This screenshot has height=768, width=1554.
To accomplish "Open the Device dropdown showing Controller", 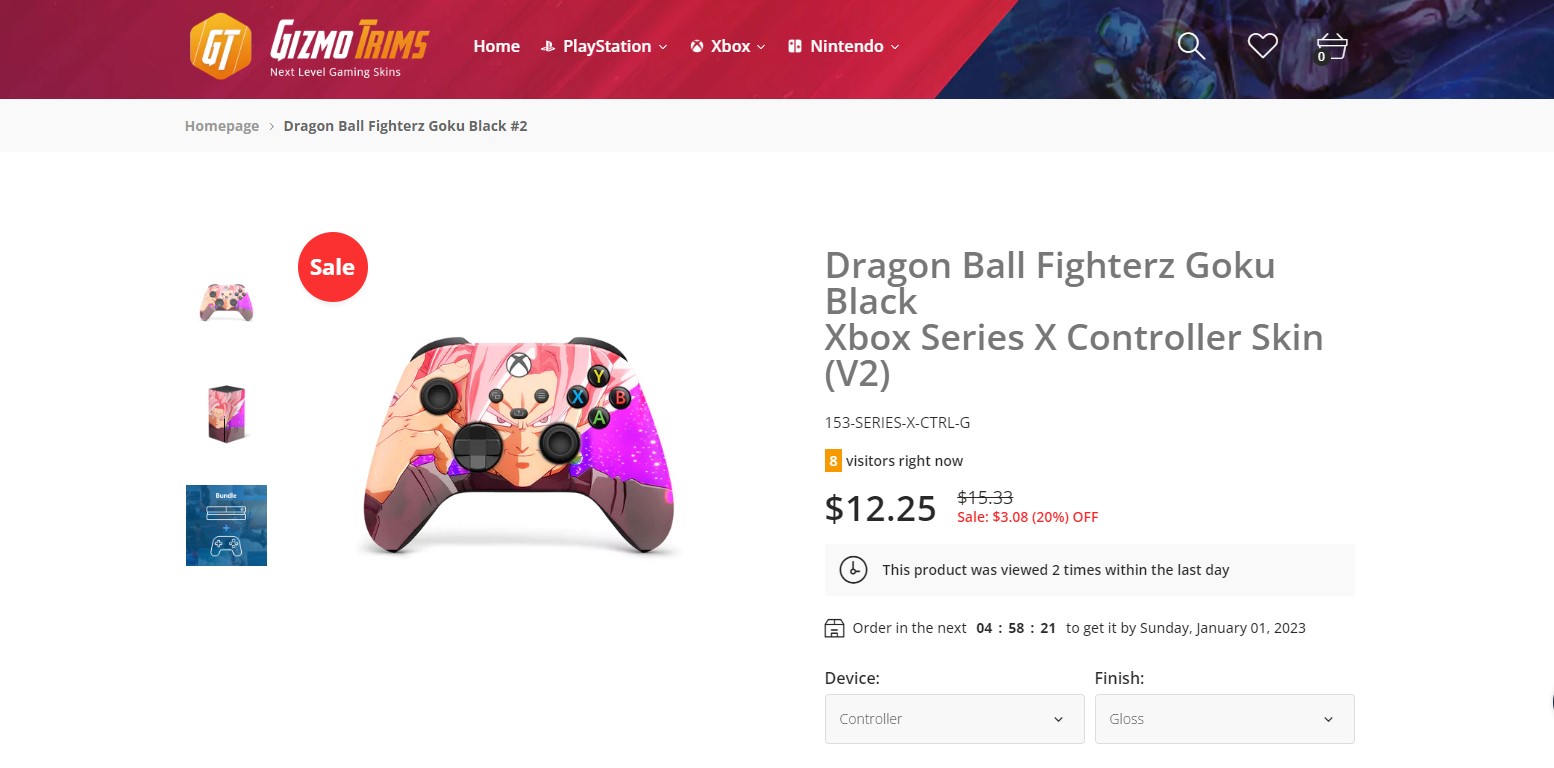I will (x=954, y=719).
